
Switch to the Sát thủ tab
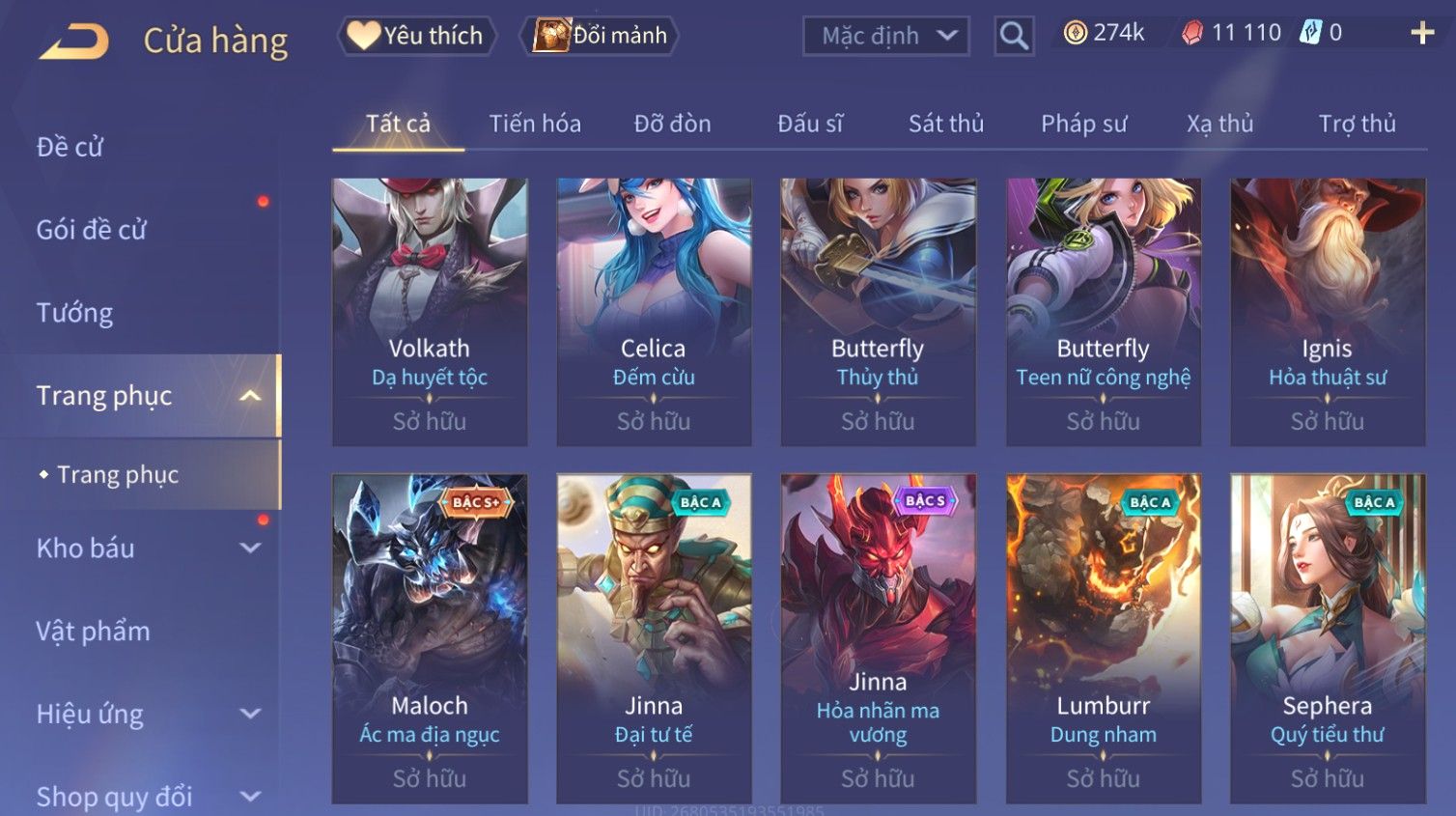[945, 124]
